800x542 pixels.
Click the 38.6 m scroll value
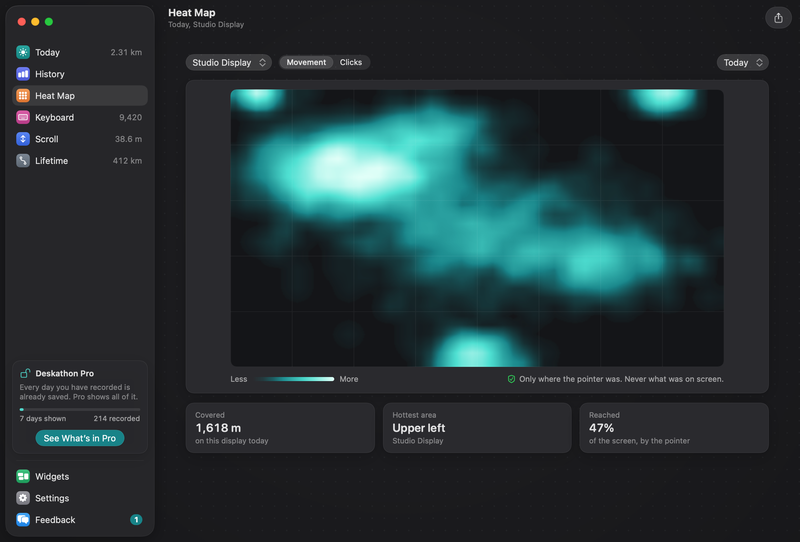129,139
